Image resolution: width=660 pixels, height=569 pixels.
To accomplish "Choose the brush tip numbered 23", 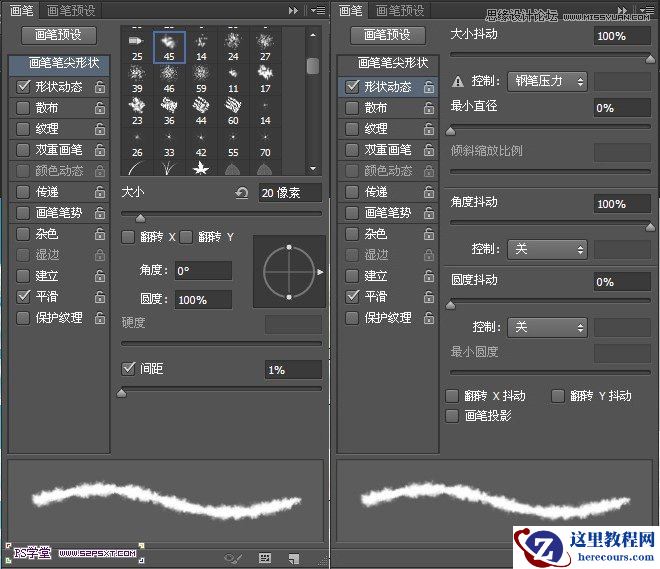I will 137,111.
